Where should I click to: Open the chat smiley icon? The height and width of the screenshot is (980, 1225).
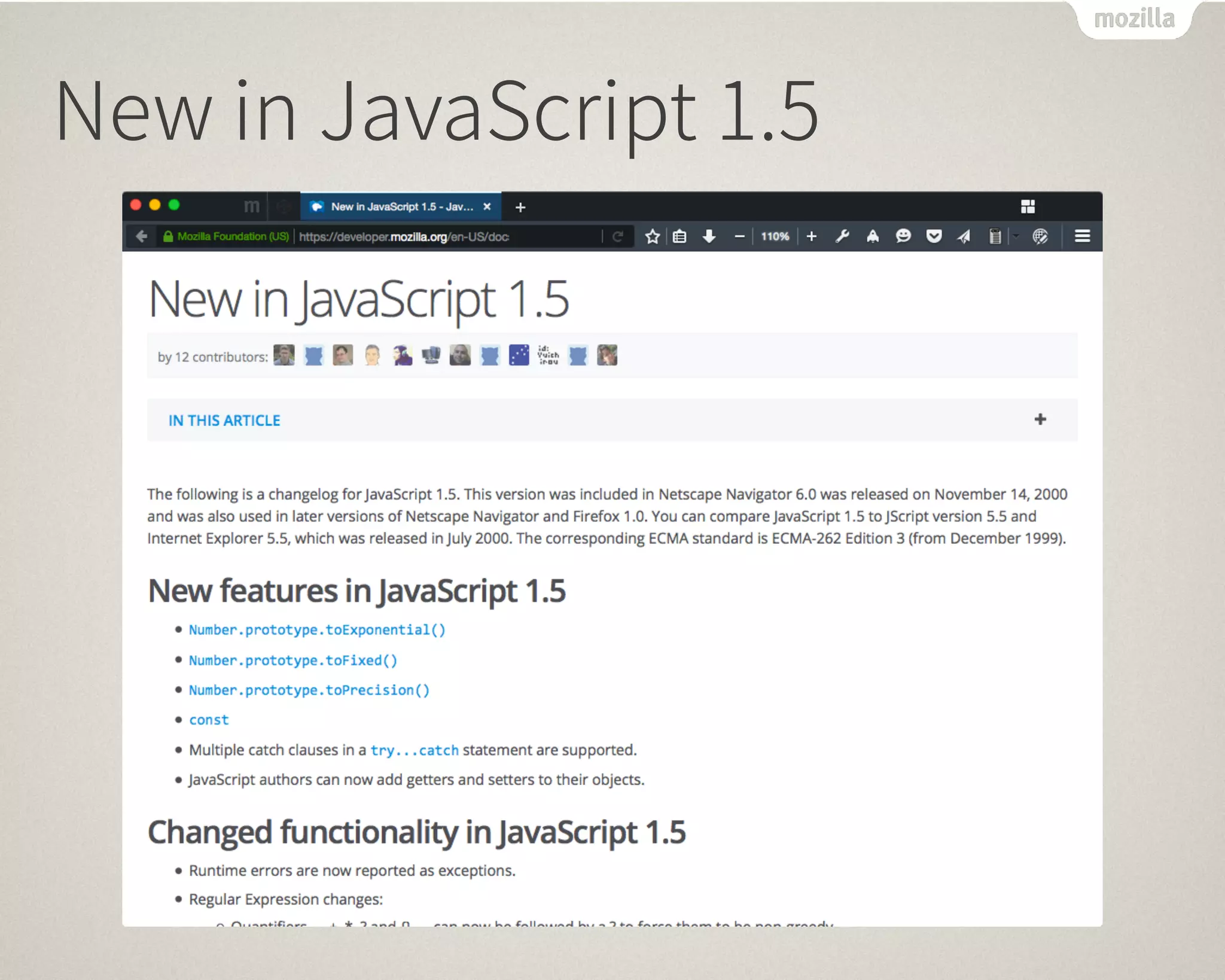click(x=903, y=236)
